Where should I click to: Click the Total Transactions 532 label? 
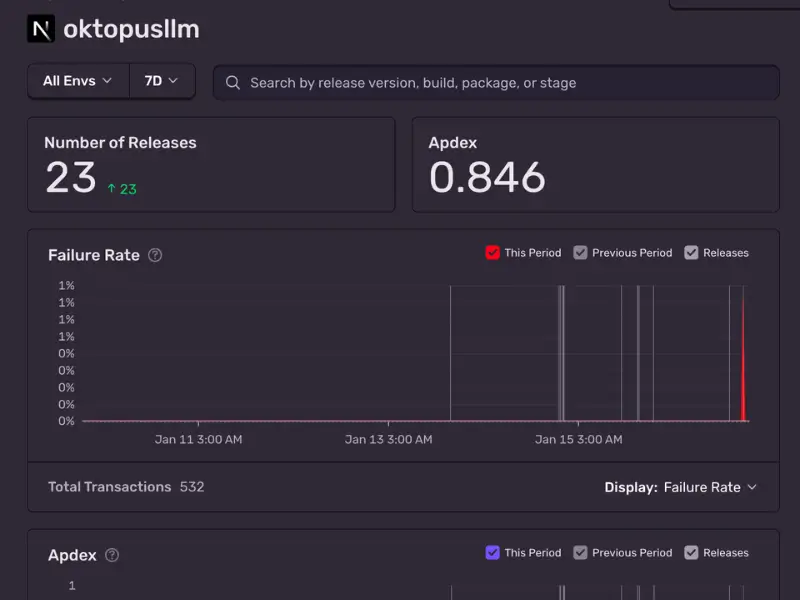(x=126, y=487)
